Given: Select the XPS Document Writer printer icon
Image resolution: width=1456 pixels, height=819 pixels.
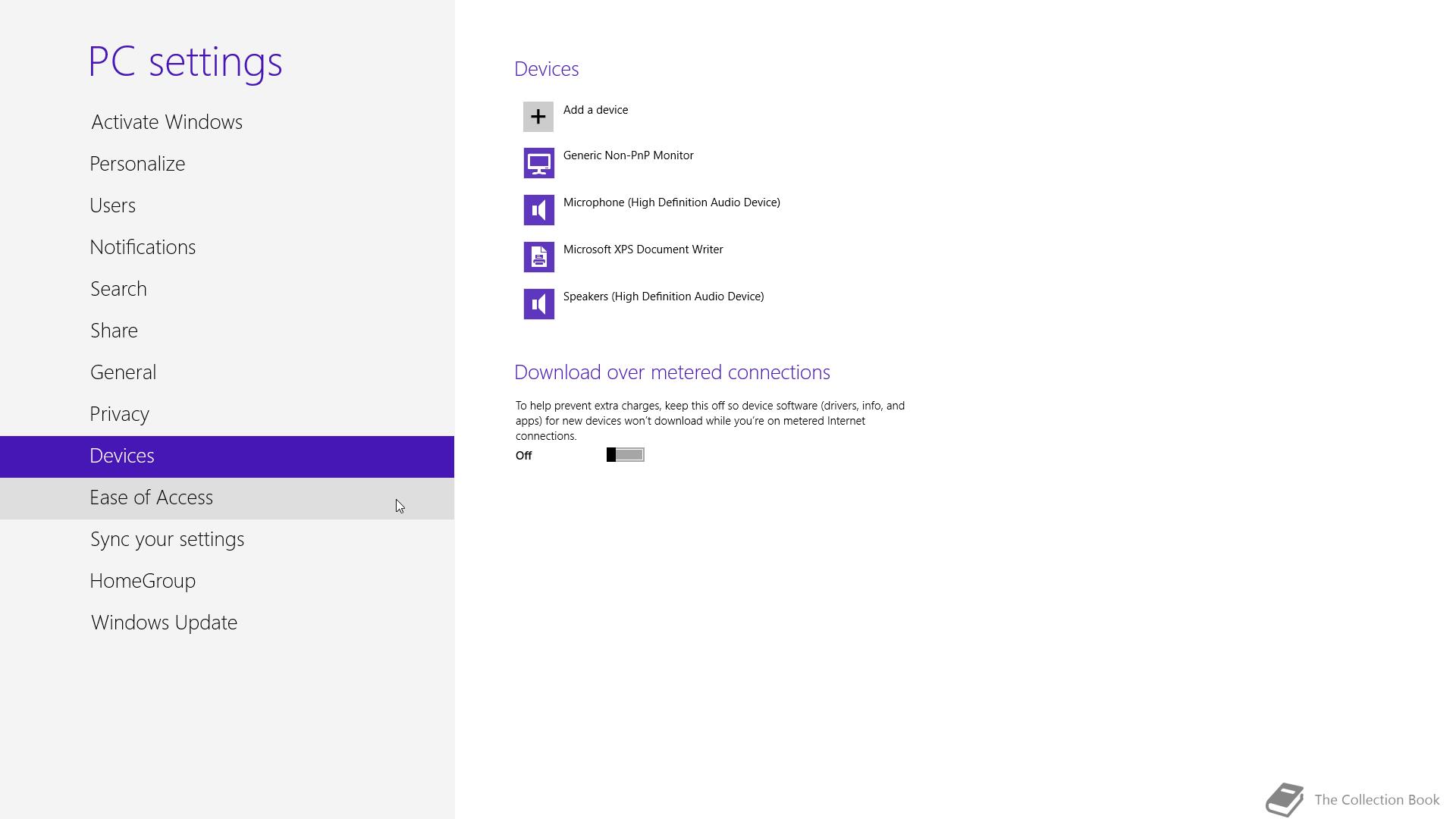Looking at the screenshot, I should click(538, 257).
